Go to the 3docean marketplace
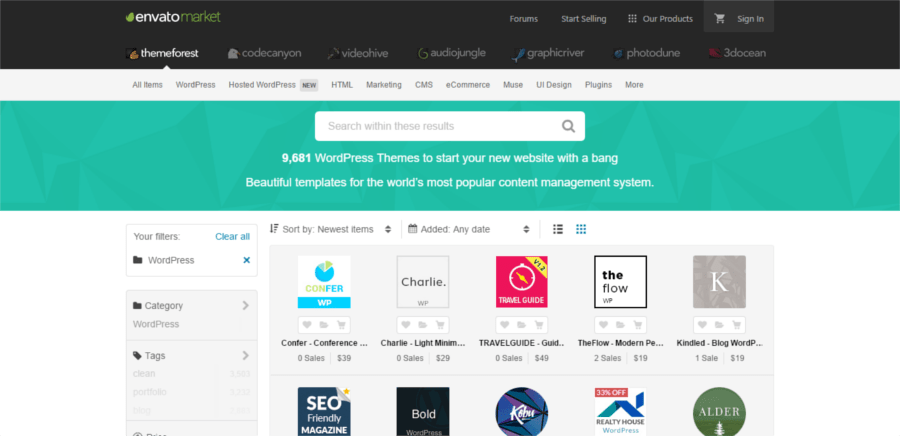 pos(737,53)
